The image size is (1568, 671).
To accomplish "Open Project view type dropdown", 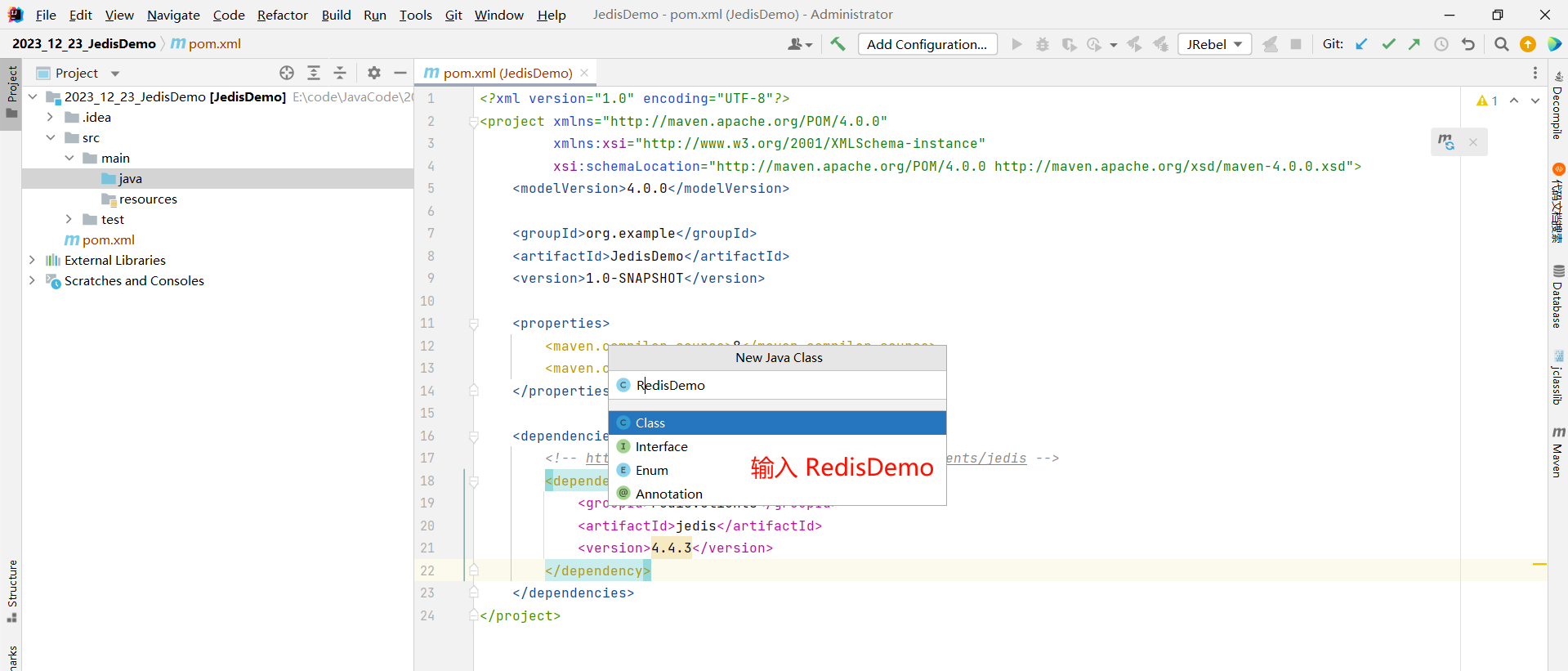I will click(x=115, y=74).
